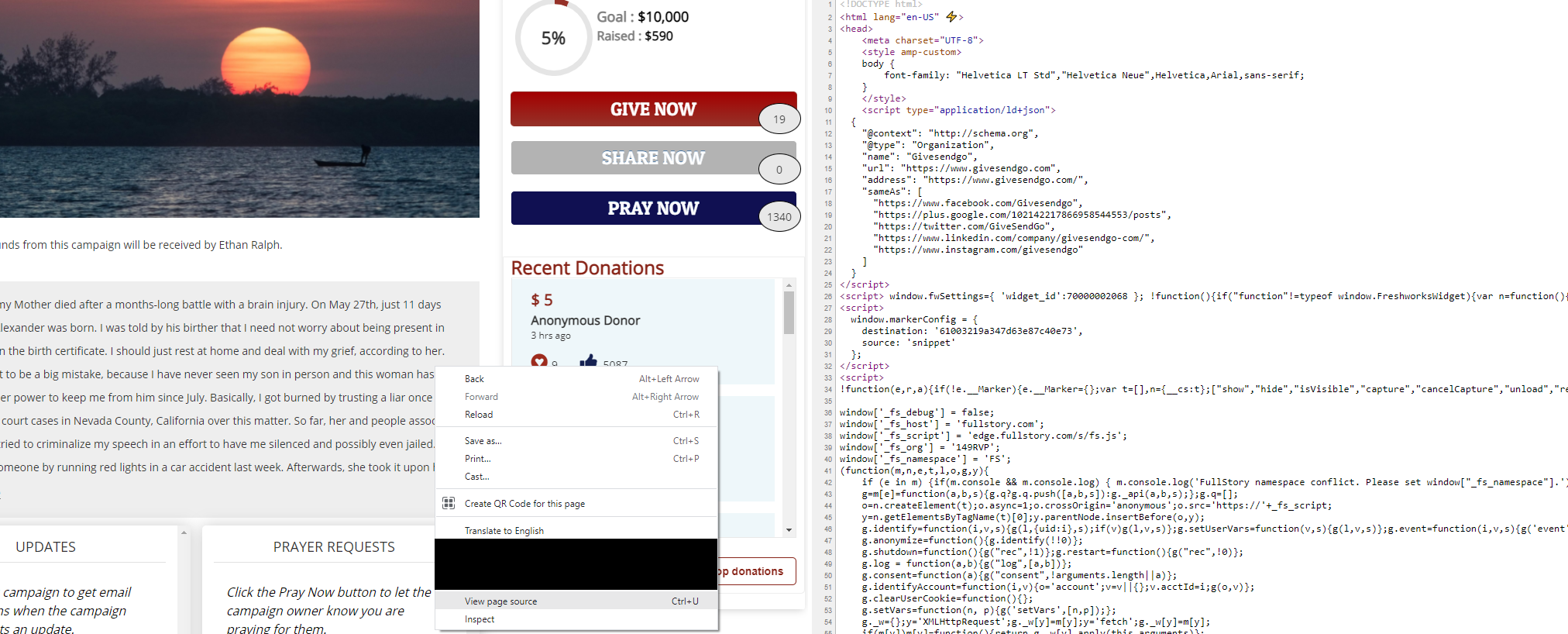1568x634 pixels.
Task: Click the '"@type": "Organization"' source line
Action: tap(928, 145)
